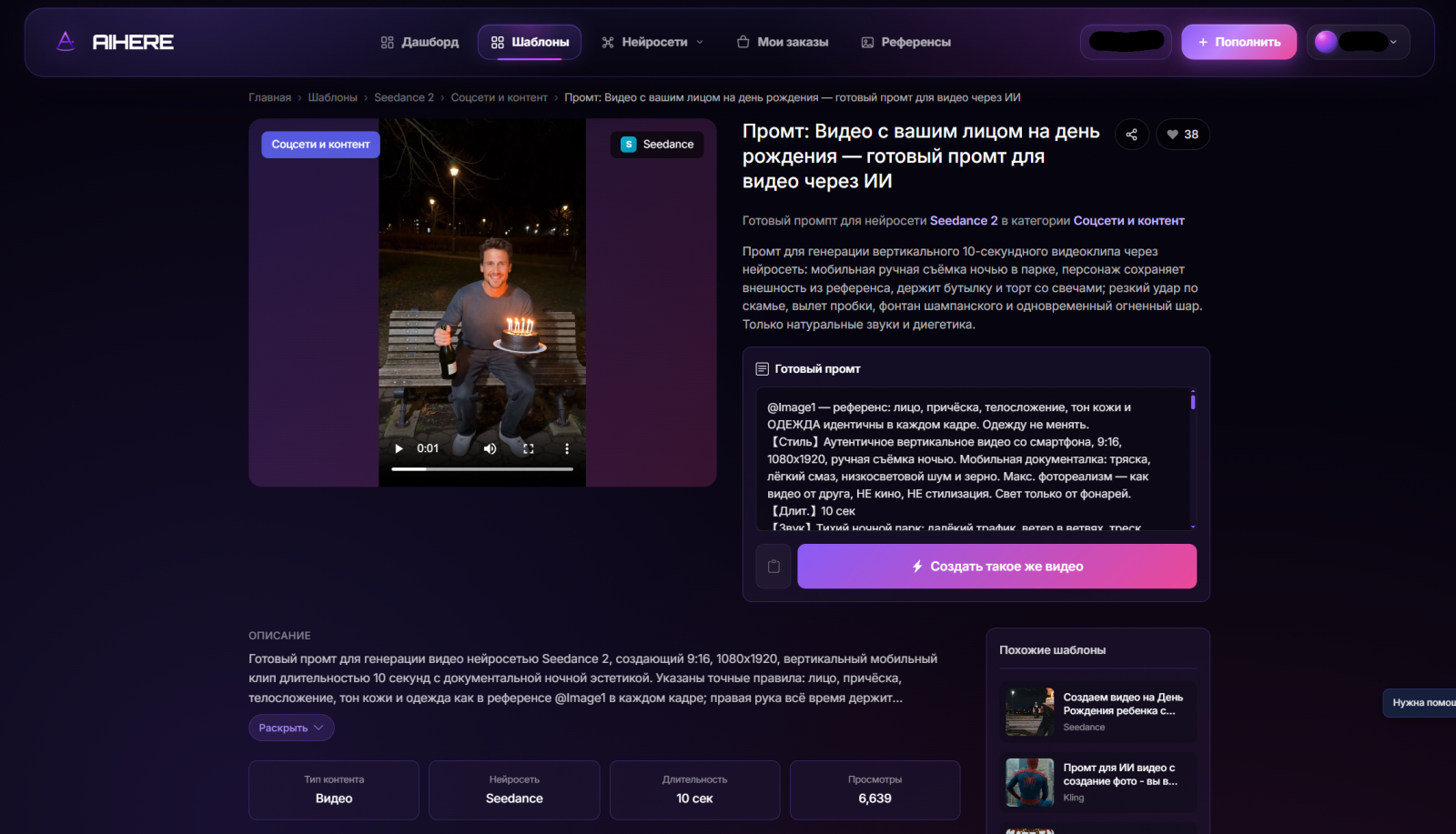The image size is (1456, 834).
Task: Open the Seedance 2 link in description
Action: coord(964,221)
